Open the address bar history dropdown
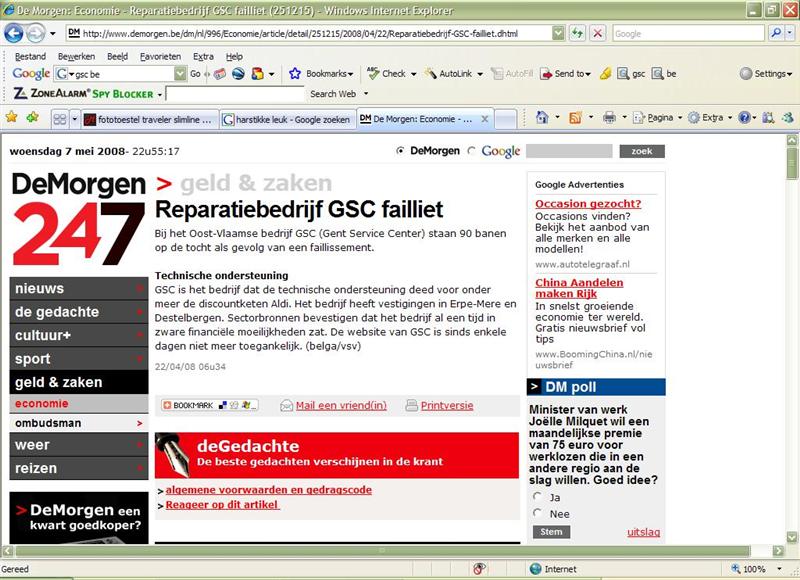 559,34
